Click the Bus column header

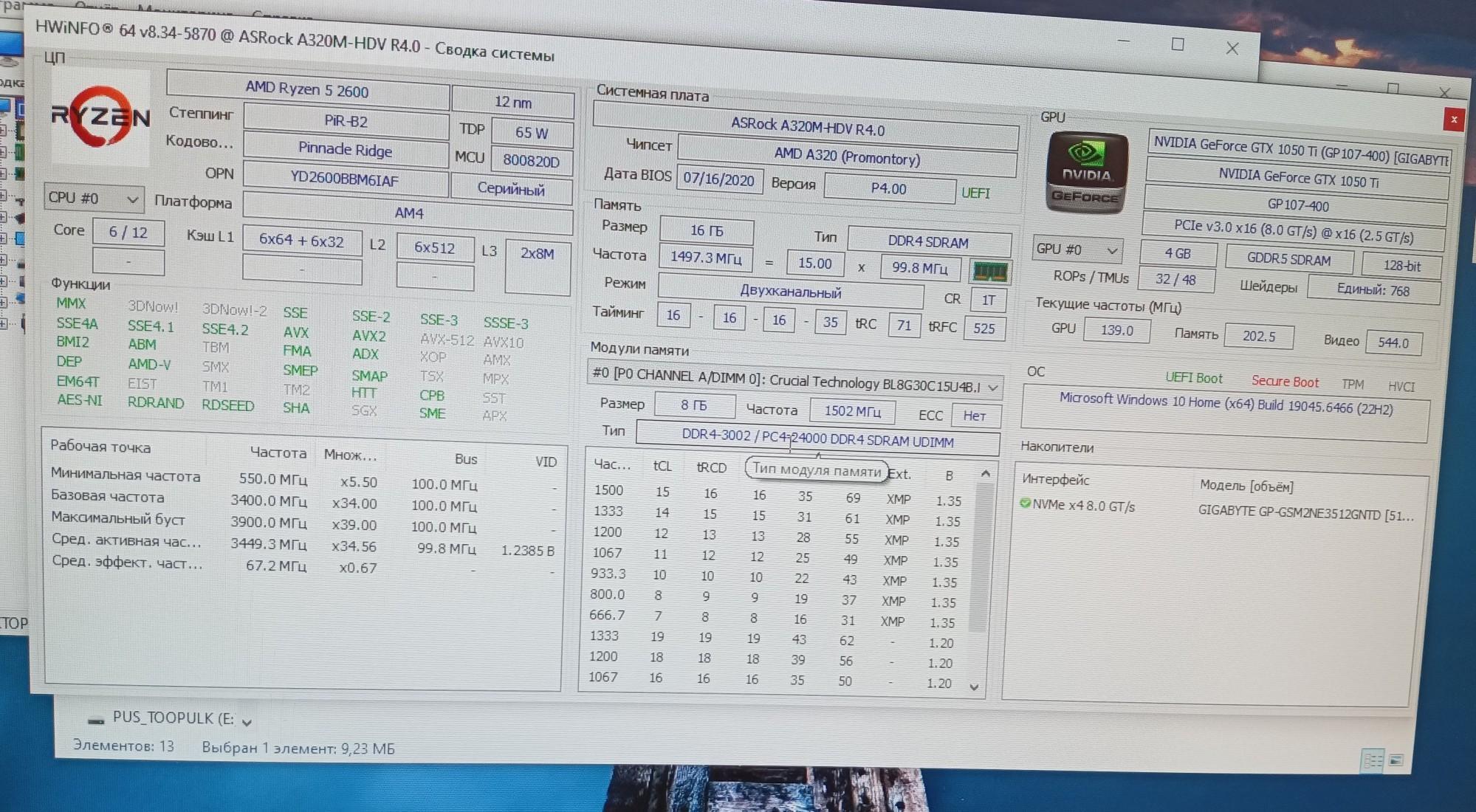pyautogui.click(x=466, y=459)
